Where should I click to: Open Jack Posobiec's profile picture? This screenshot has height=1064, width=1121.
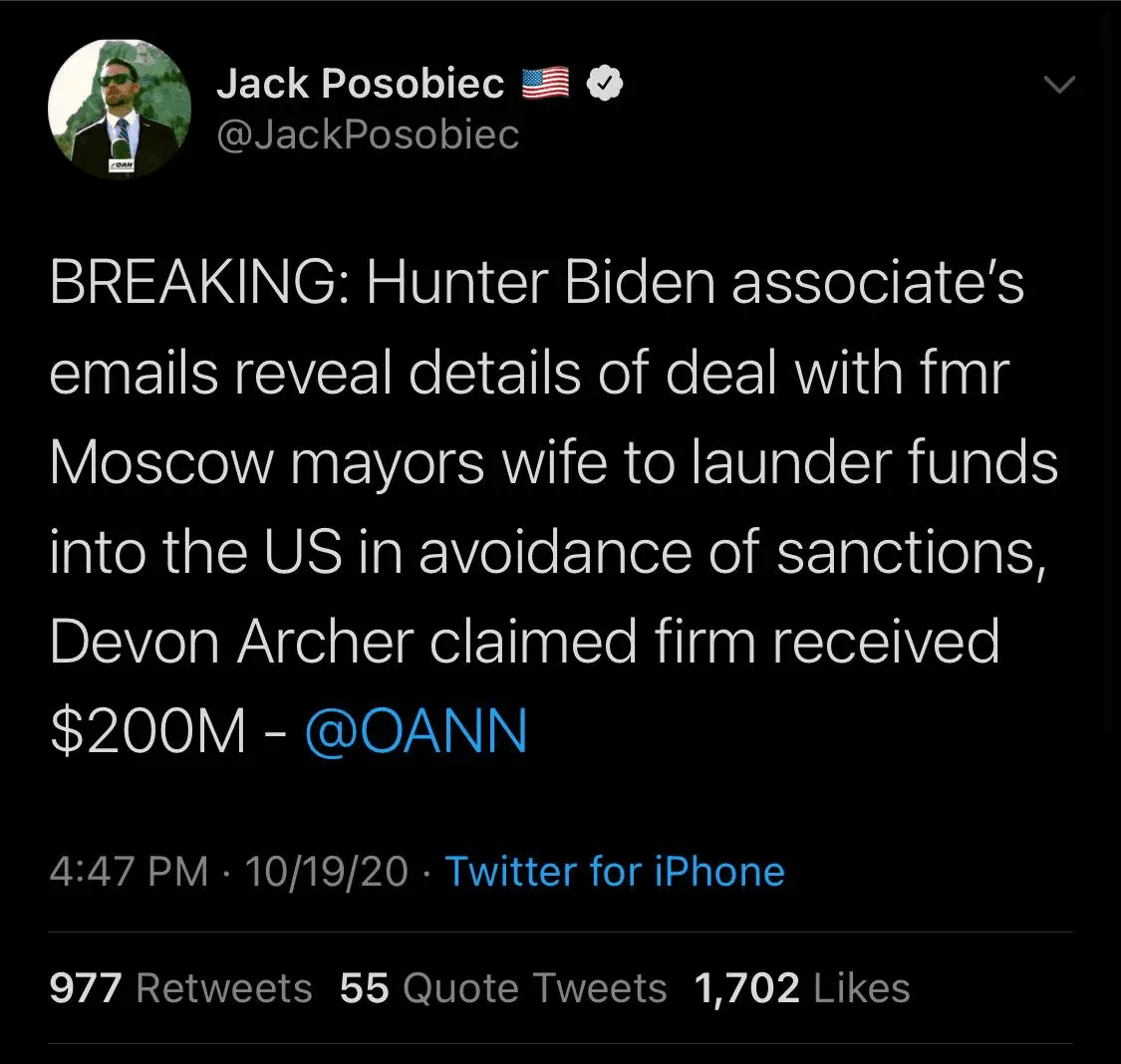click(120, 112)
